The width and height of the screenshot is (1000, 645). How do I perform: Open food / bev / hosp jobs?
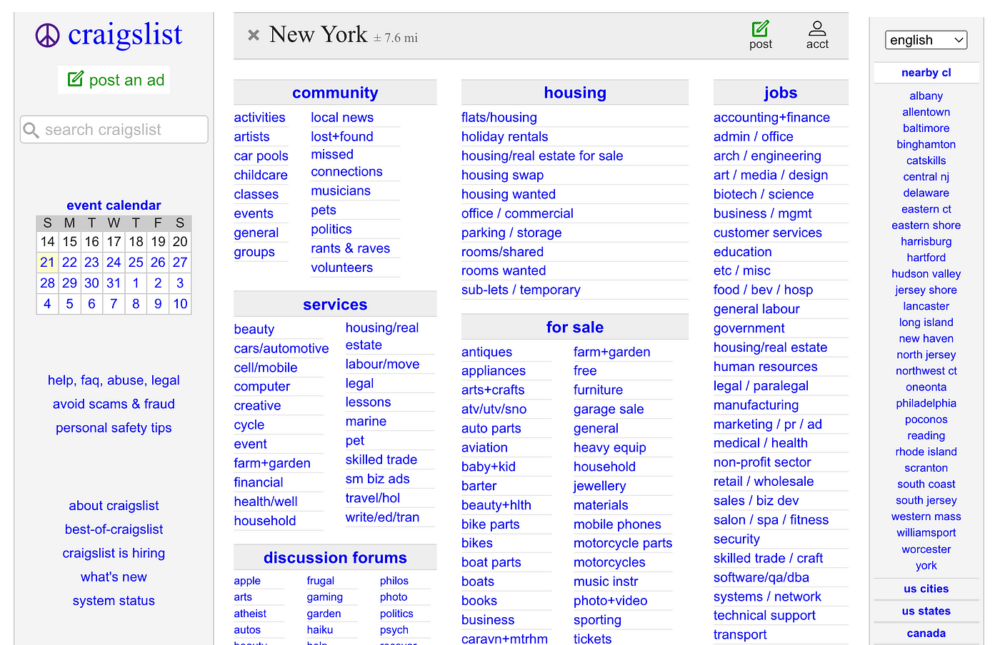tap(763, 290)
